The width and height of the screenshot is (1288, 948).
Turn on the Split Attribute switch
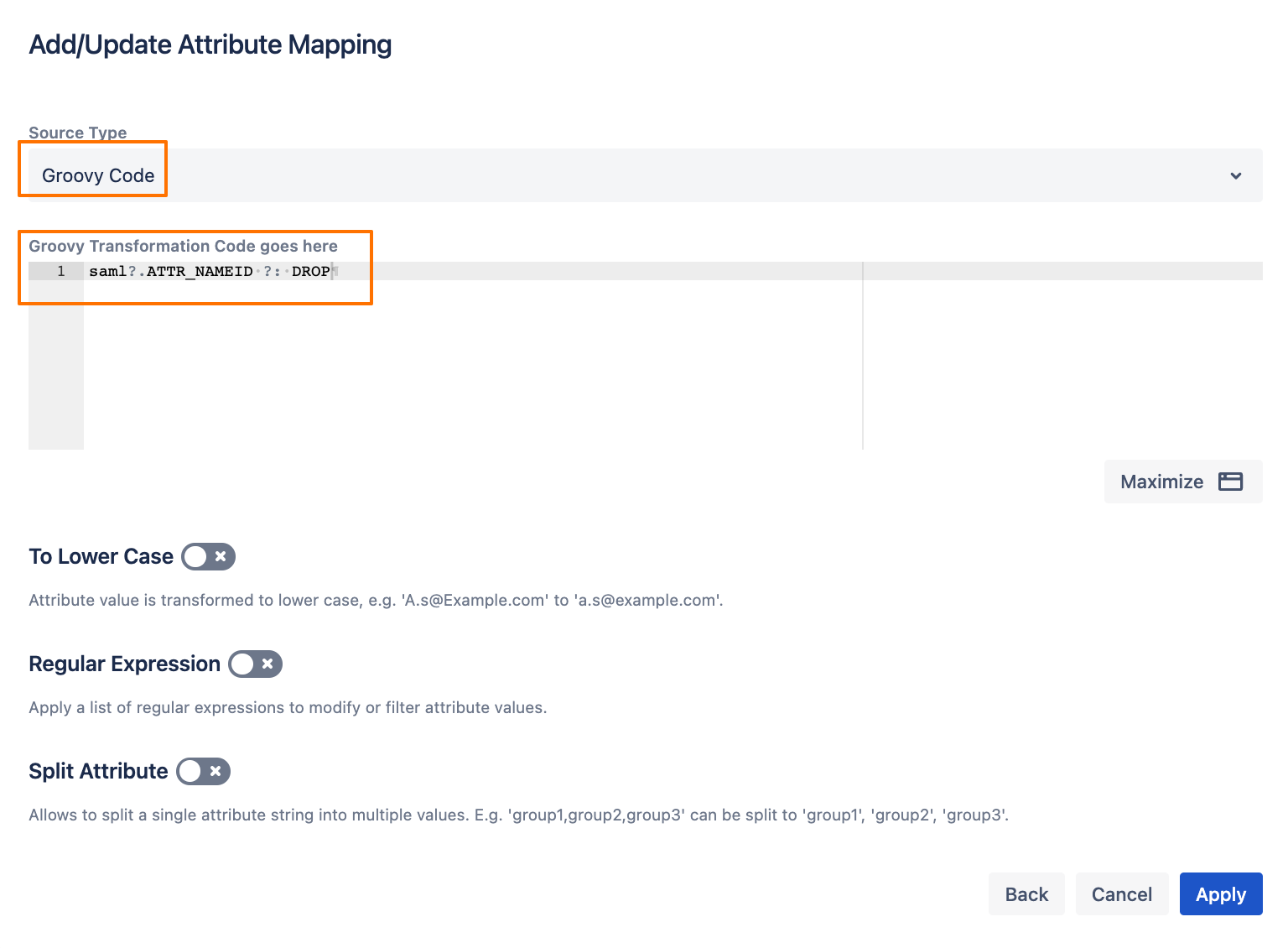tap(204, 772)
